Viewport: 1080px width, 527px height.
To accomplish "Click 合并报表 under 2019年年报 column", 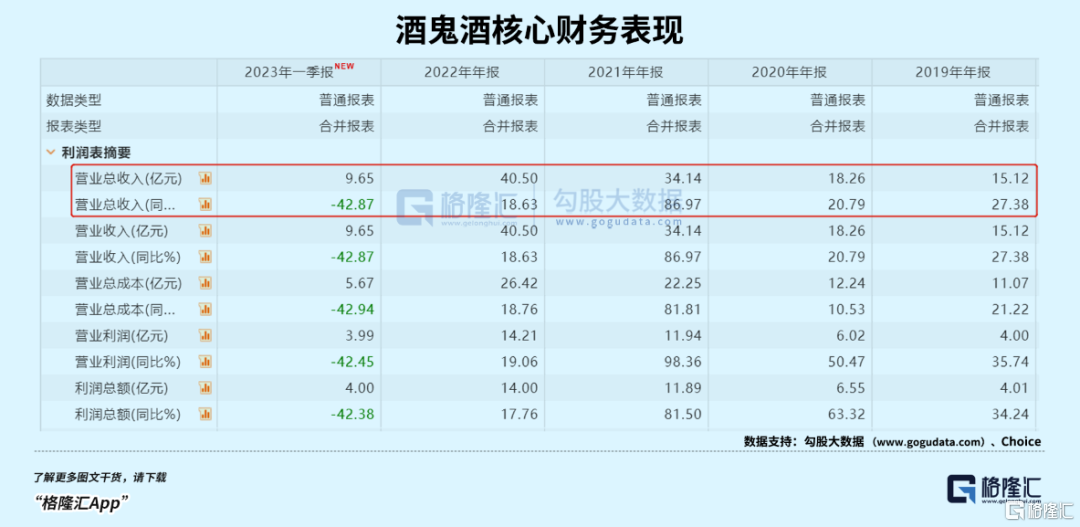I will tap(1001, 126).
